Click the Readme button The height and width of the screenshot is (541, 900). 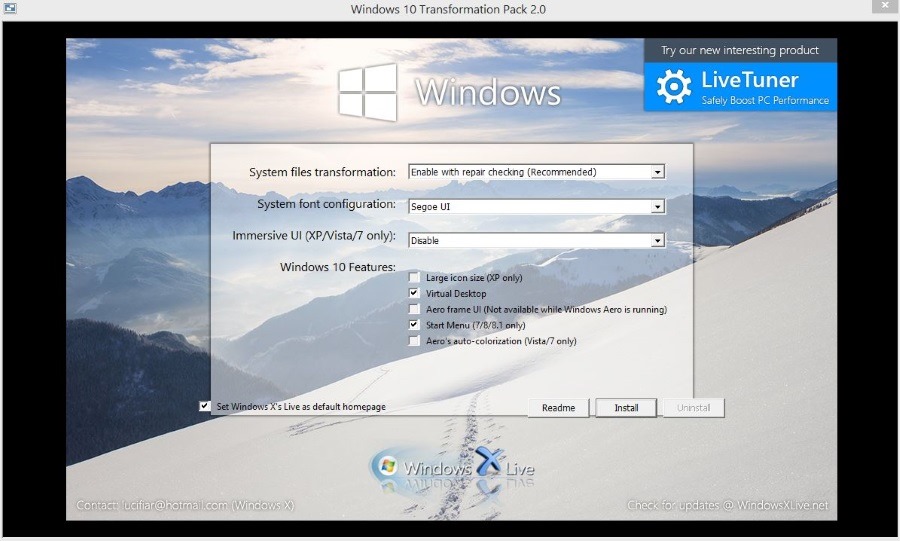(x=558, y=408)
